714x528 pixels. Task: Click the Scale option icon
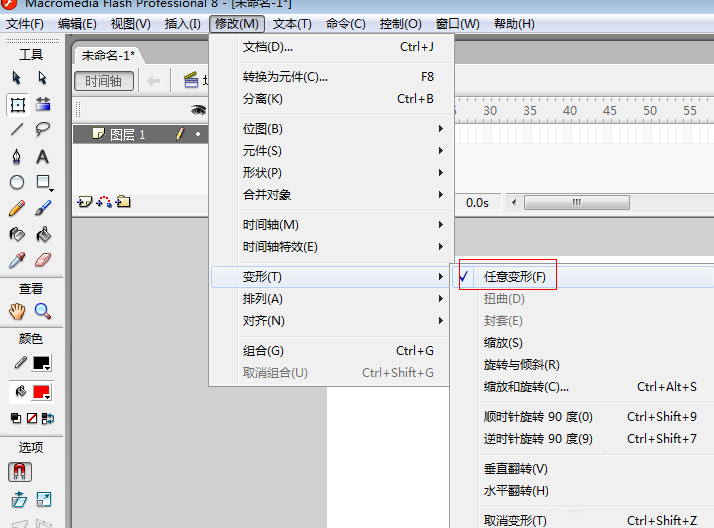click(x=44, y=500)
